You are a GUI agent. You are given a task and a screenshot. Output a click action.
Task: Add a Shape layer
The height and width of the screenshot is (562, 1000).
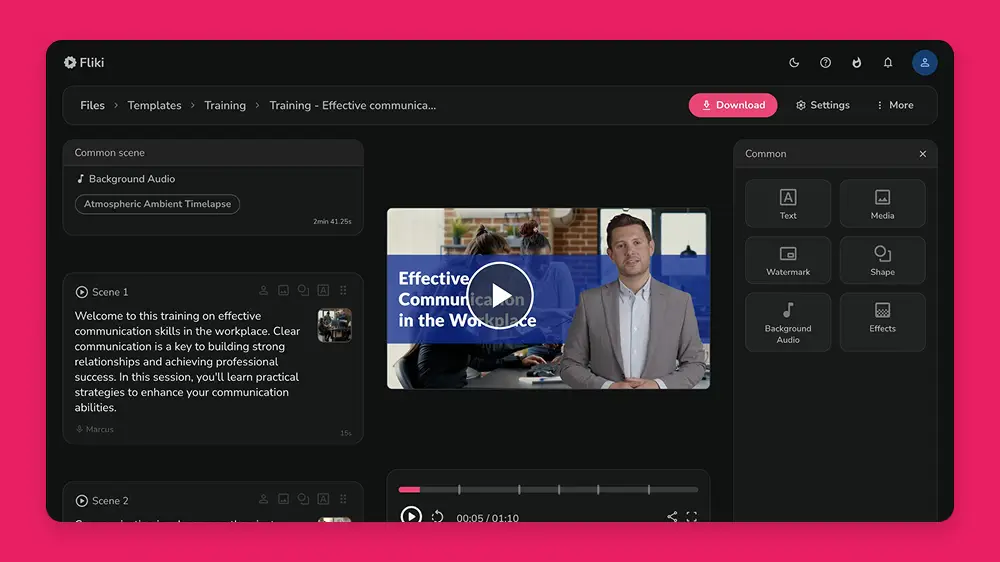point(882,260)
